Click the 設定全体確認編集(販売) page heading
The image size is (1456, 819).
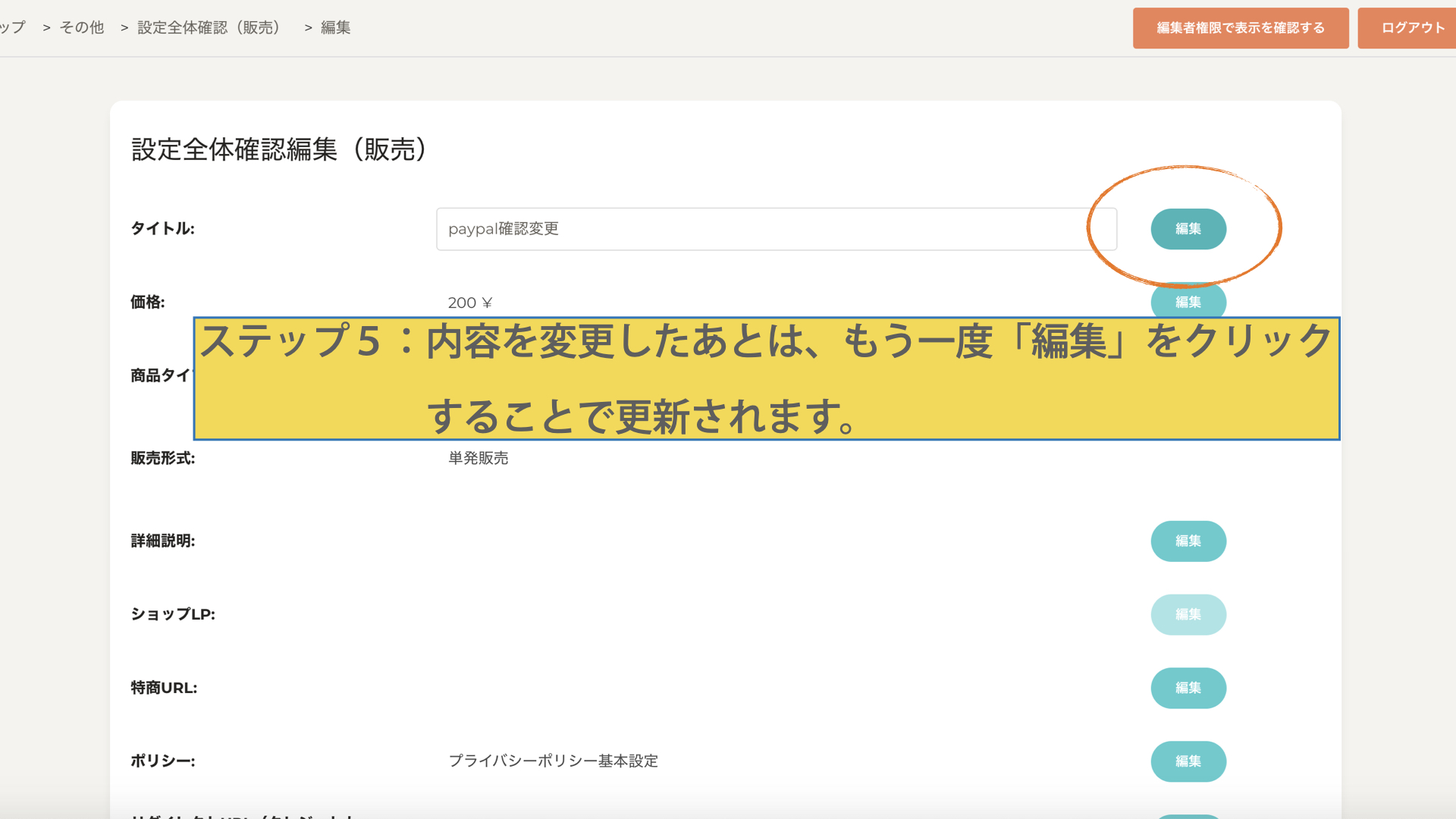click(x=279, y=149)
